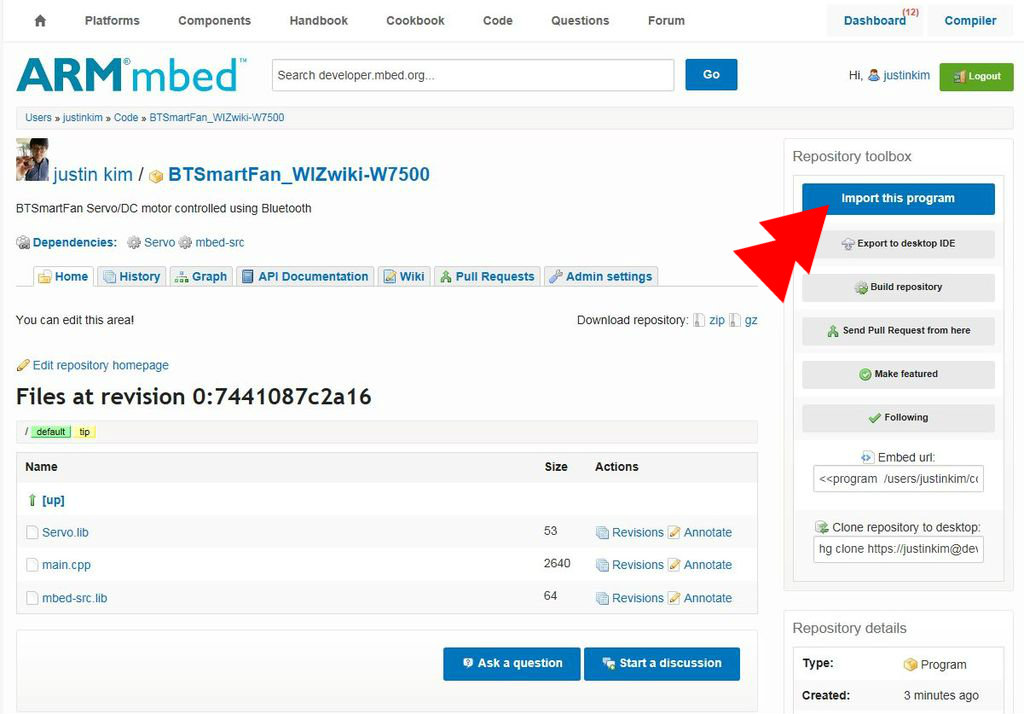Open the API Documentation tab
The image size is (1024, 714).
coord(305,276)
